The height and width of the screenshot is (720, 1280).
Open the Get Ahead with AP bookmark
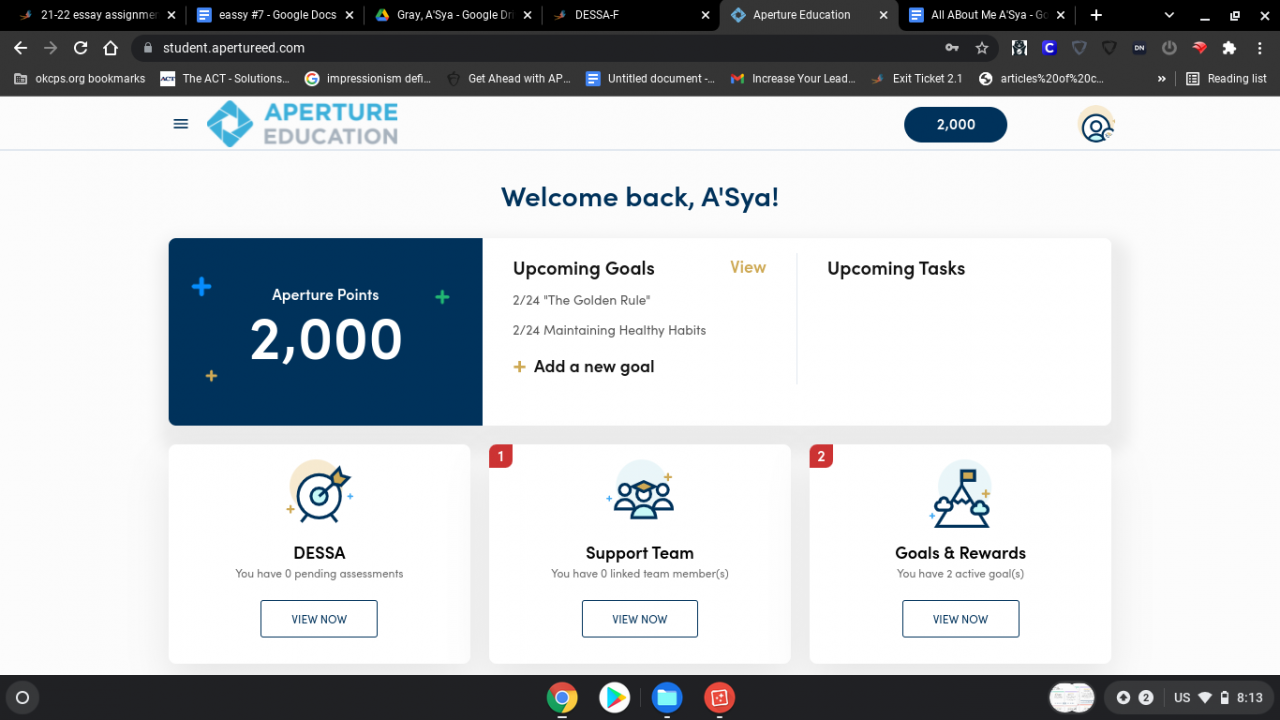(509, 78)
